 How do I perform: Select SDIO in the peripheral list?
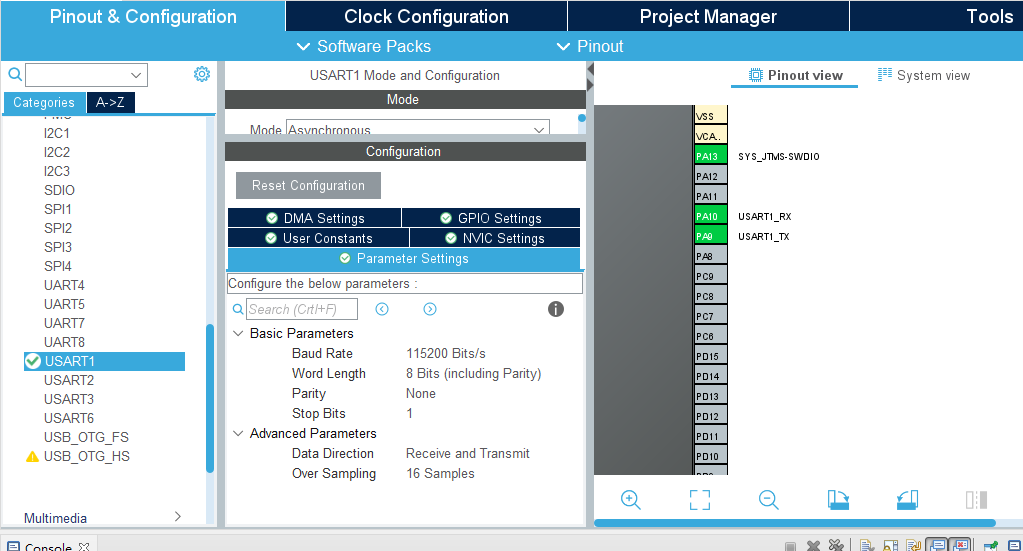click(59, 190)
